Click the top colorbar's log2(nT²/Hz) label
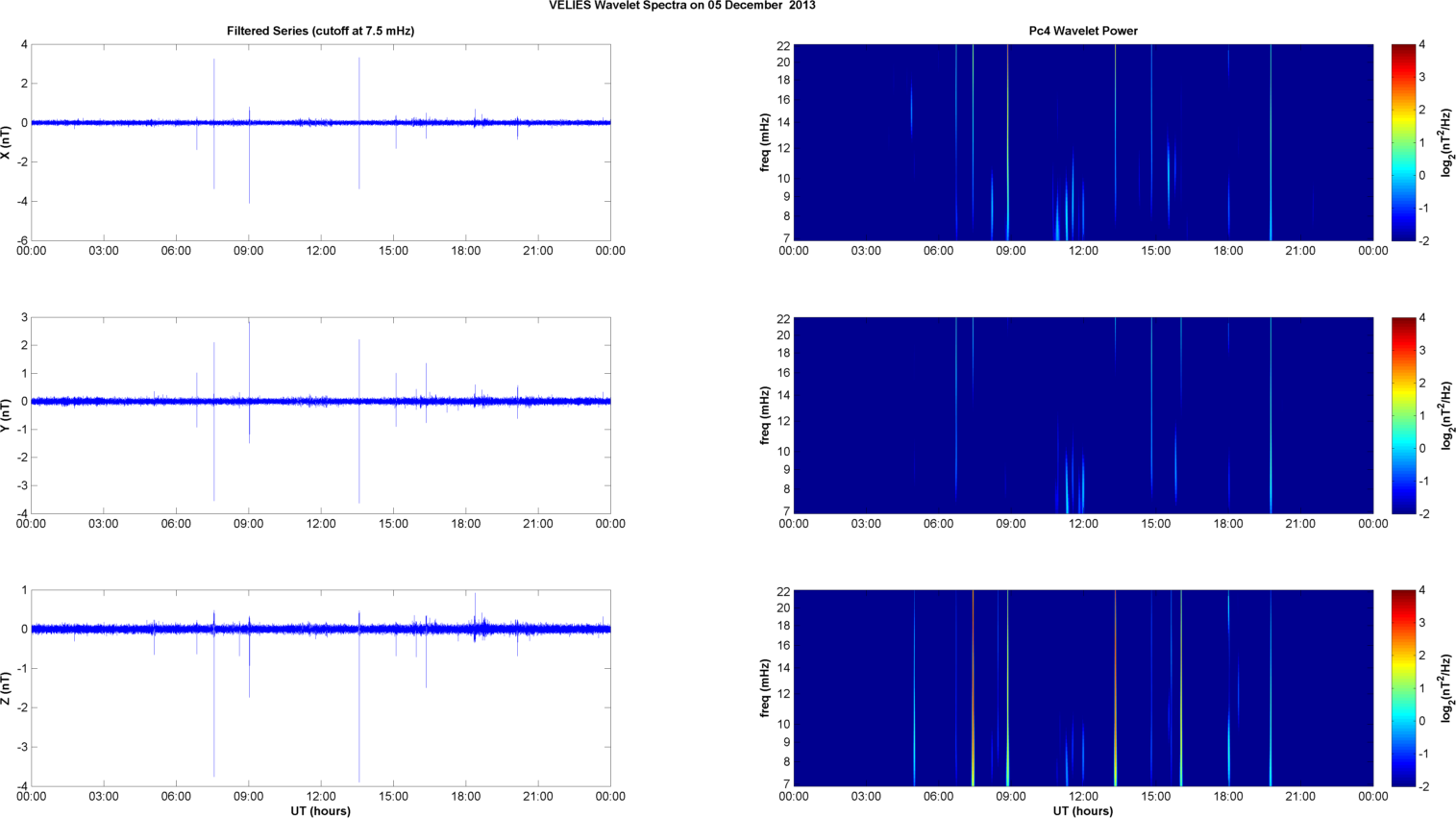Image resolution: width=1456 pixels, height=818 pixels. click(x=1446, y=142)
